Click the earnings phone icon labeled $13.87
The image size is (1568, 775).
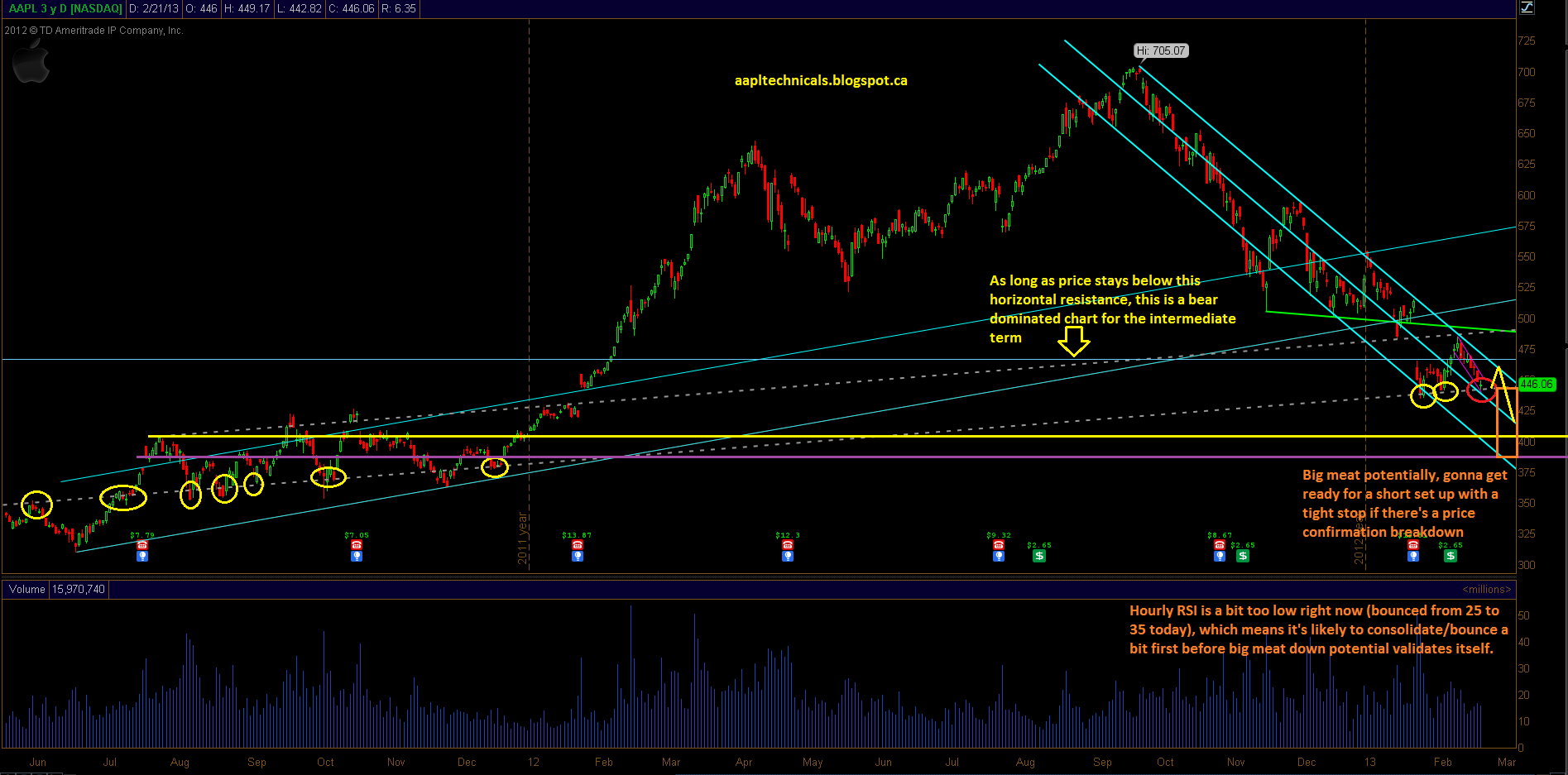point(578,545)
